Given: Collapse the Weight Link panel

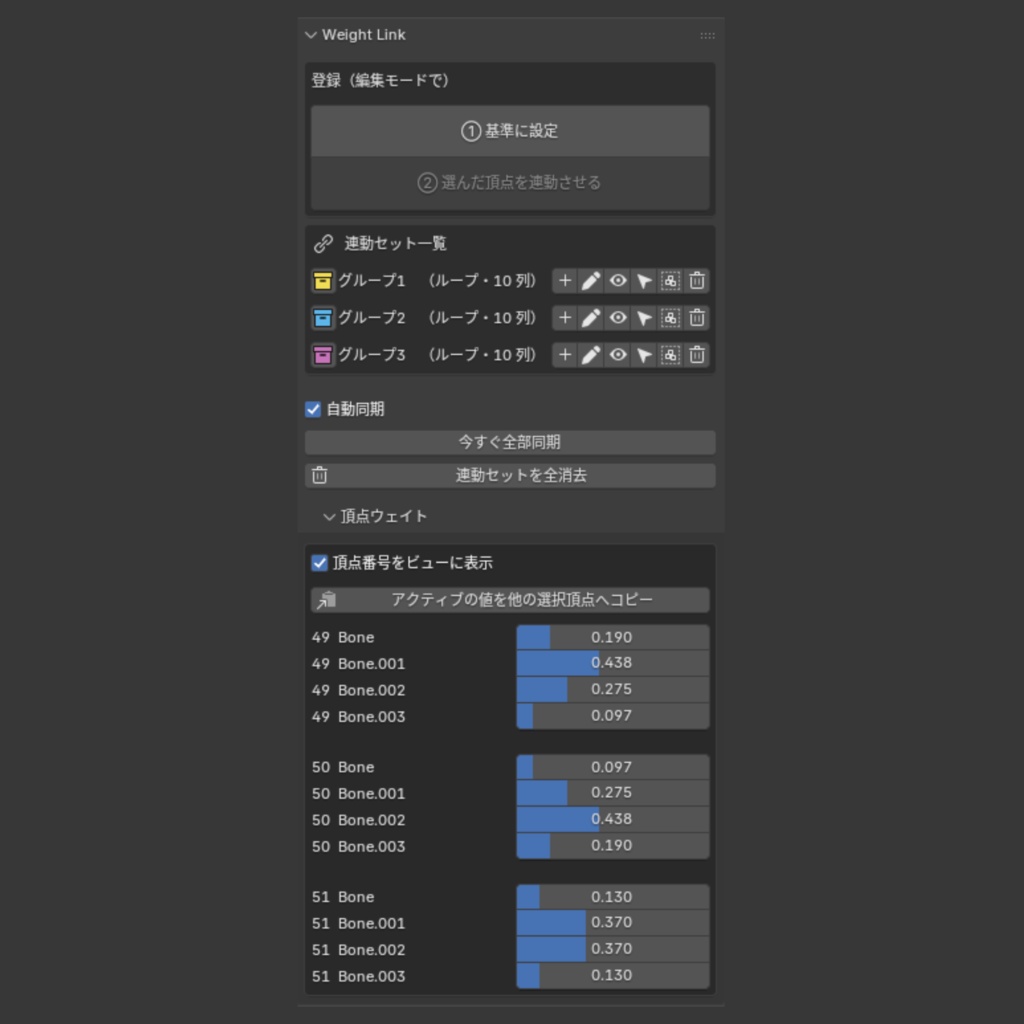Looking at the screenshot, I should (311, 35).
